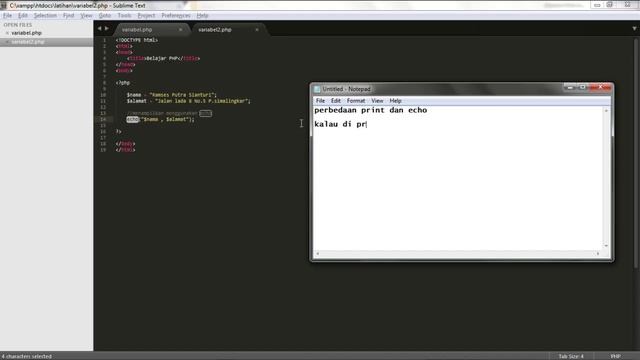Go to next tab with right arrow
This screenshot has width=640, height=360.
click(107, 29)
